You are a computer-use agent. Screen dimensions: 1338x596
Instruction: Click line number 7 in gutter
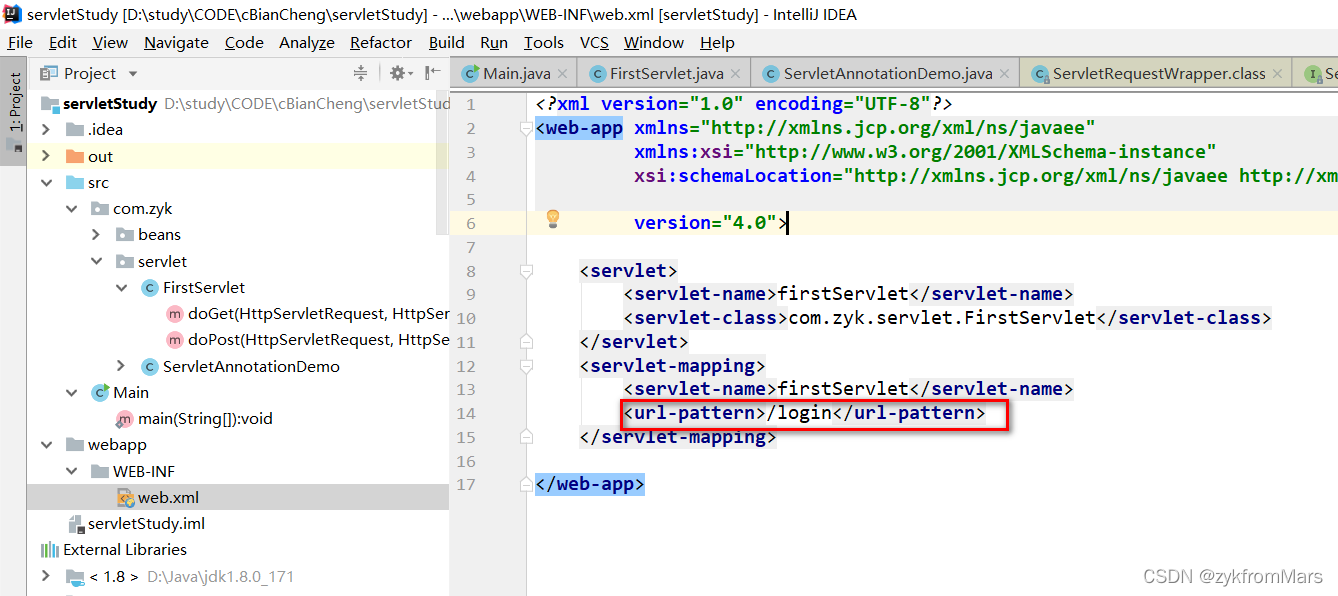(471, 247)
